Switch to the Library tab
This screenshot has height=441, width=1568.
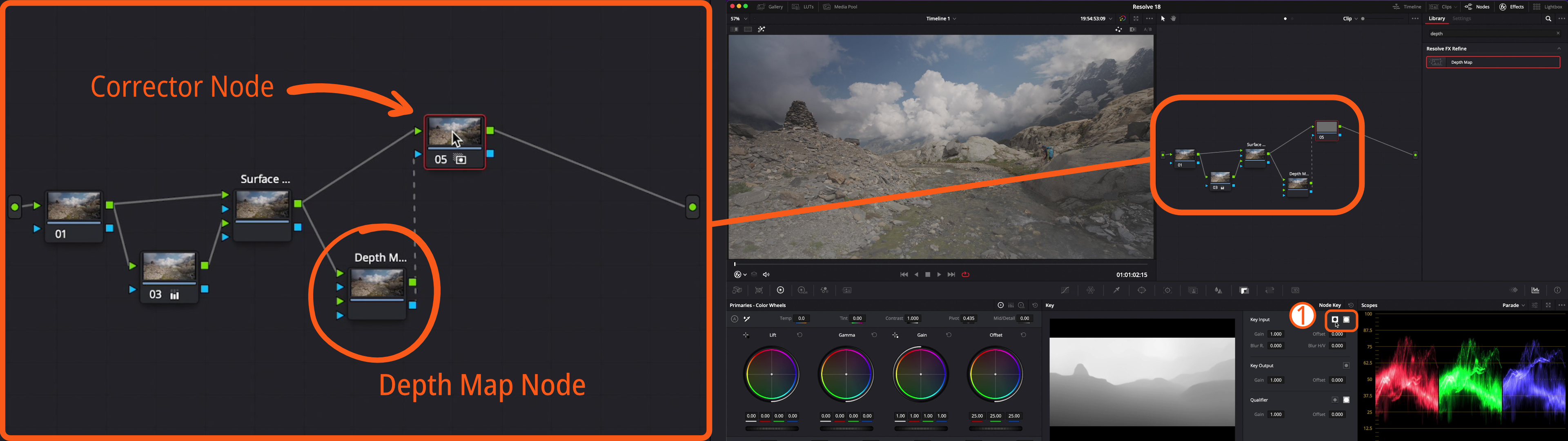[x=1437, y=19]
